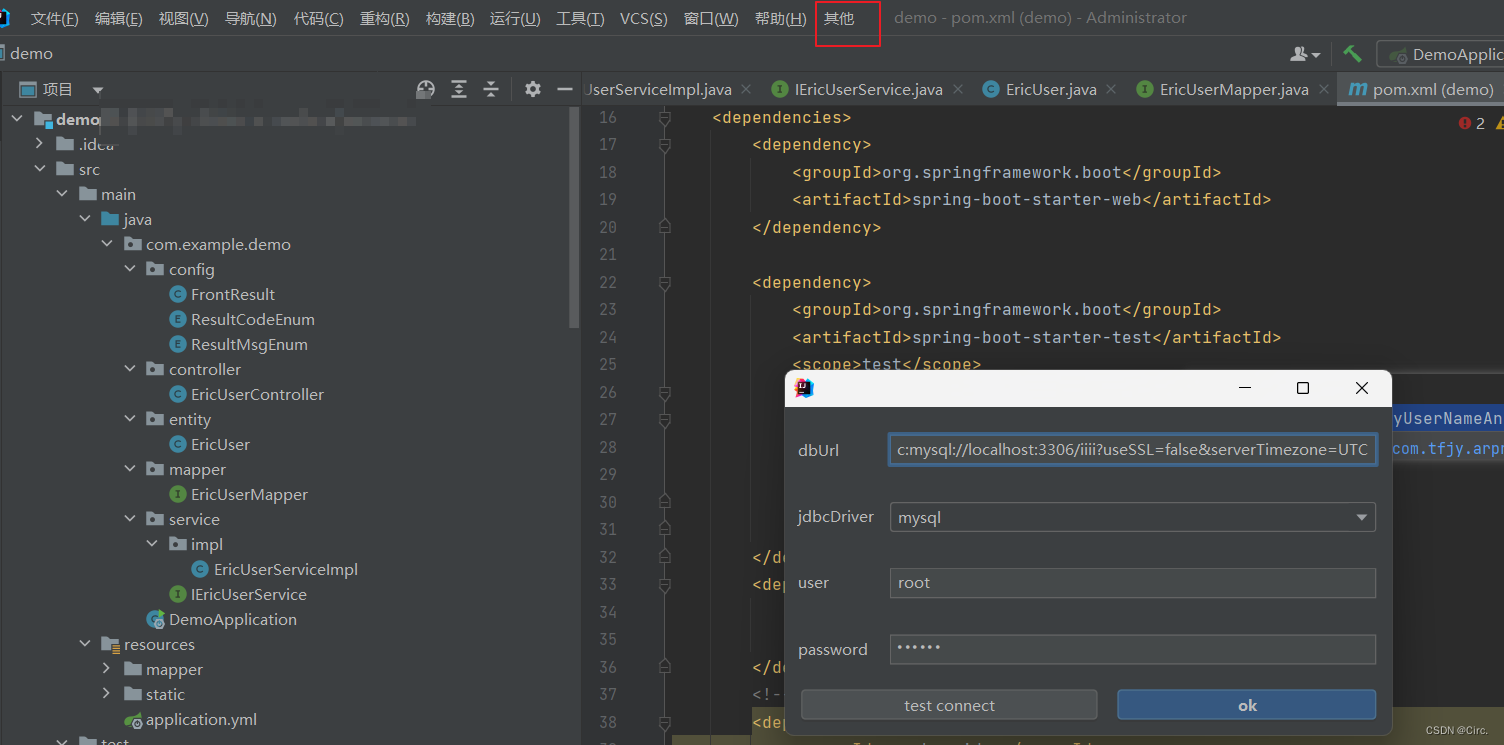
Task: Open the 构建(B) menu
Action: click(x=449, y=19)
